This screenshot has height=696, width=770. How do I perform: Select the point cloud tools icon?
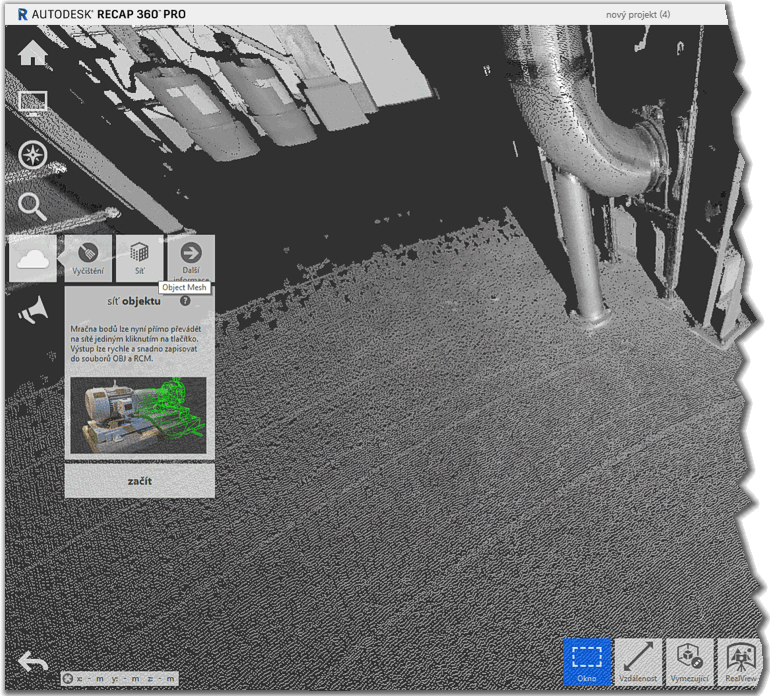[x=33, y=259]
